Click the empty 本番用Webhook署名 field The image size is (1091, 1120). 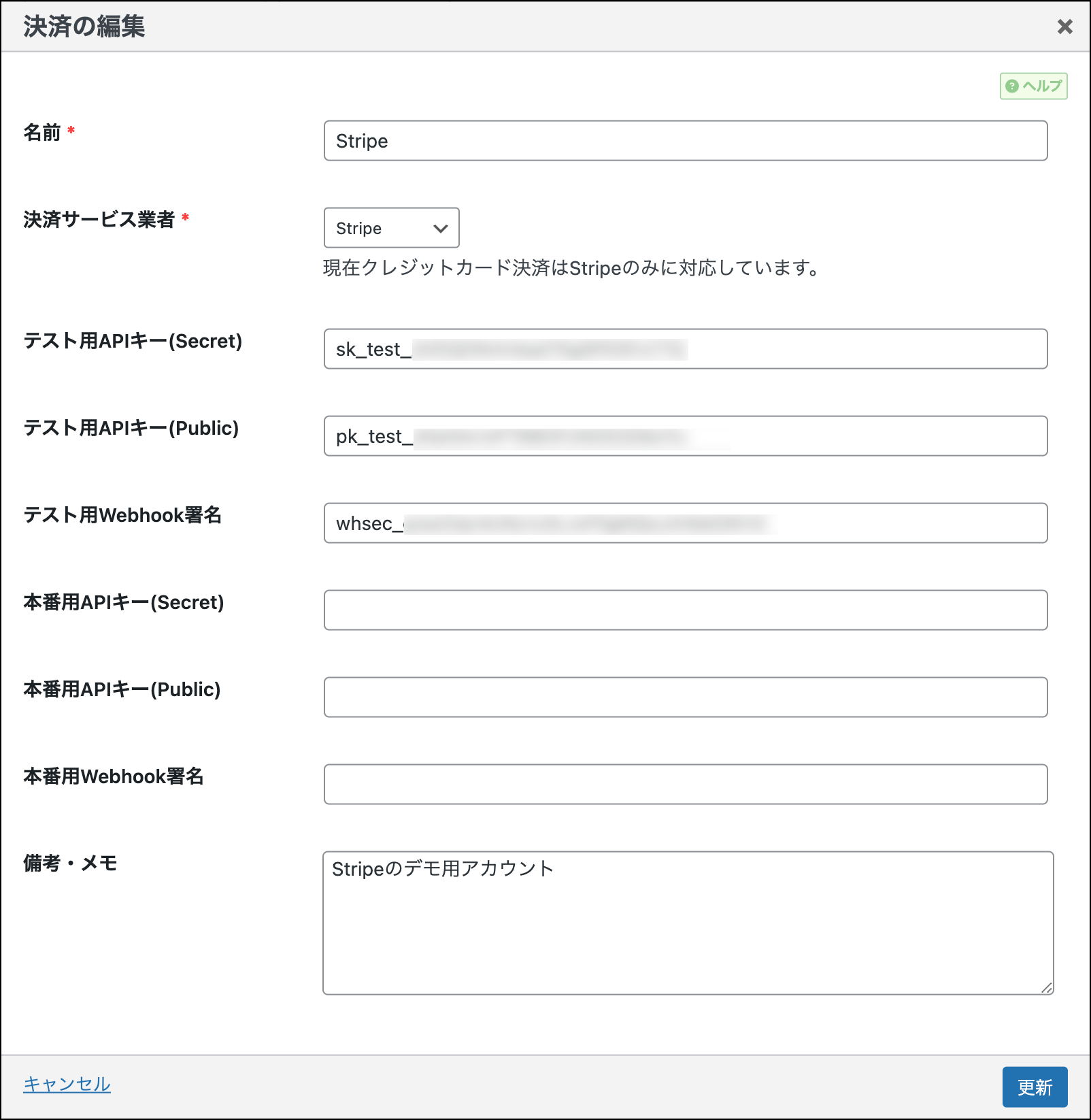pyautogui.click(x=685, y=785)
